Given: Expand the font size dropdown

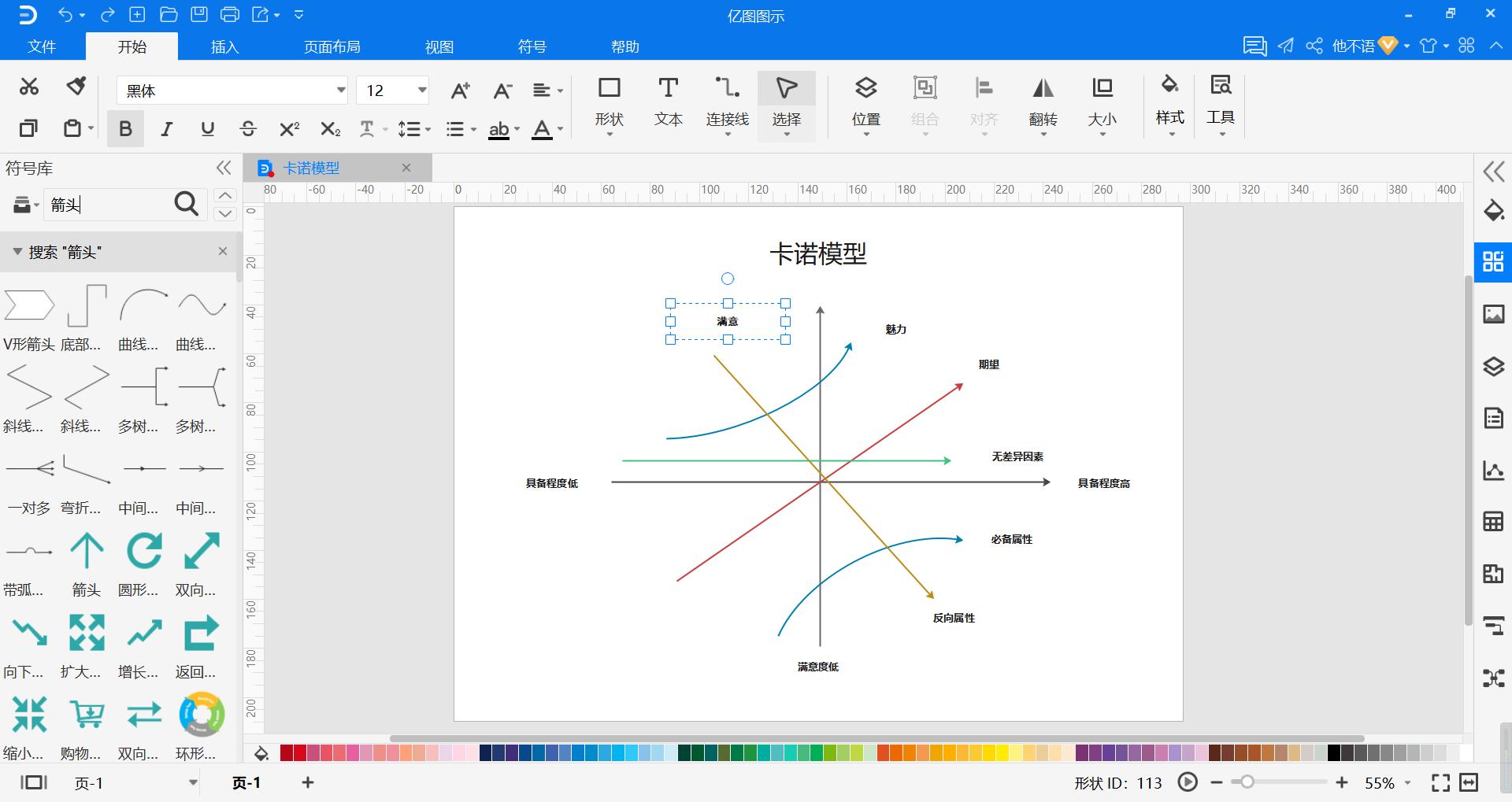Looking at the screenshot, I should (421, 90).
